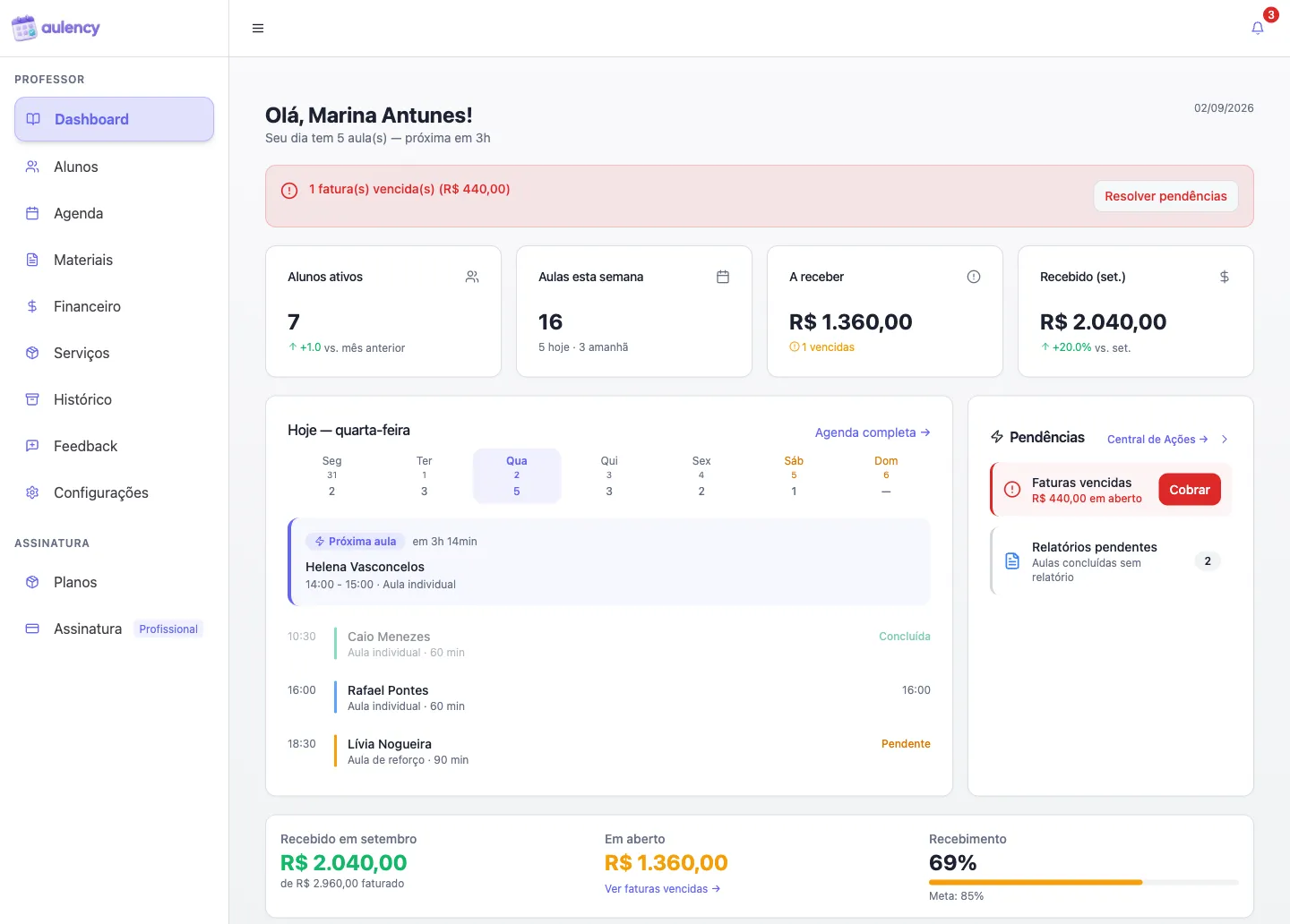1290x924 pixels.
Task: Click the red Cobrar button
Action: click(x=1190, y=490)
